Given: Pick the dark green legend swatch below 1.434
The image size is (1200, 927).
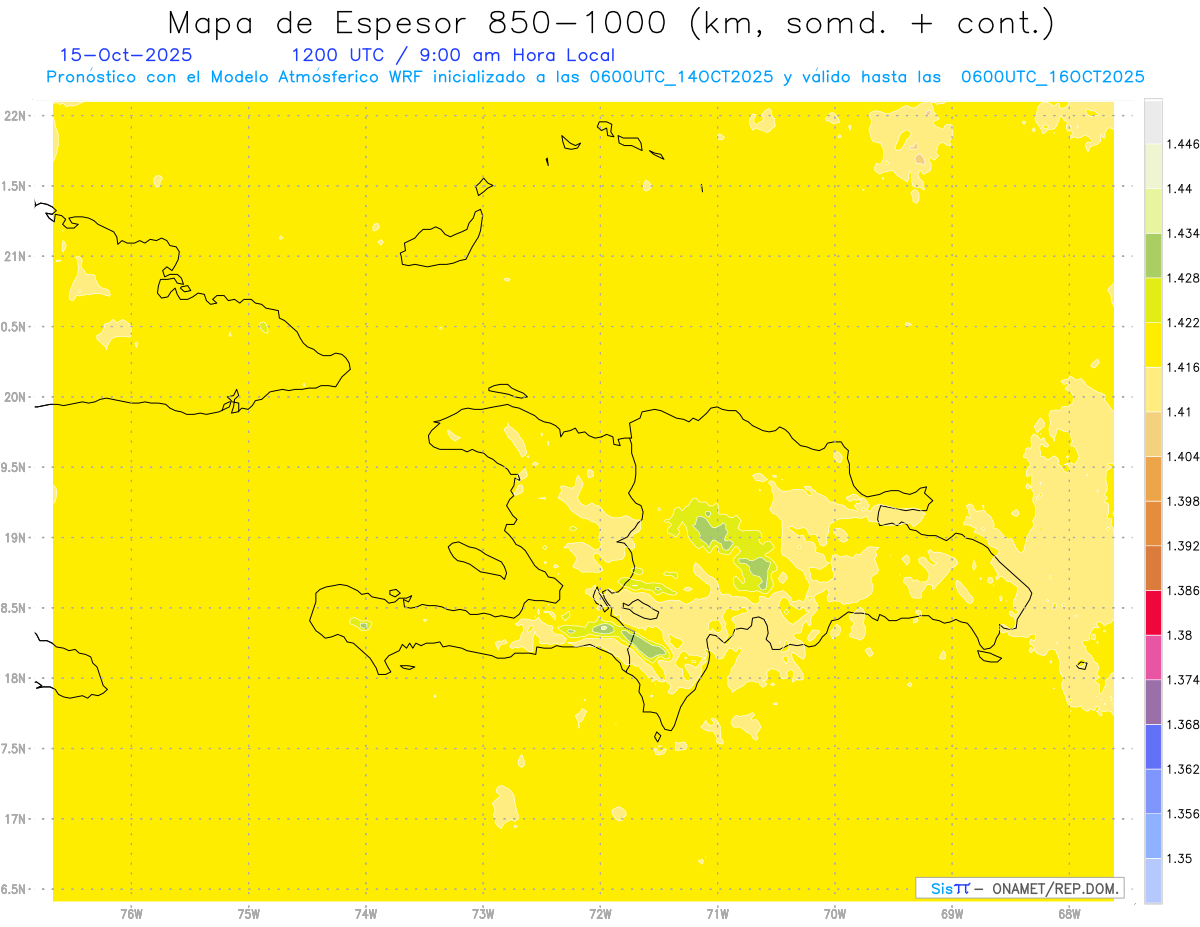Looking at the screenshot, I should 1153,255.
